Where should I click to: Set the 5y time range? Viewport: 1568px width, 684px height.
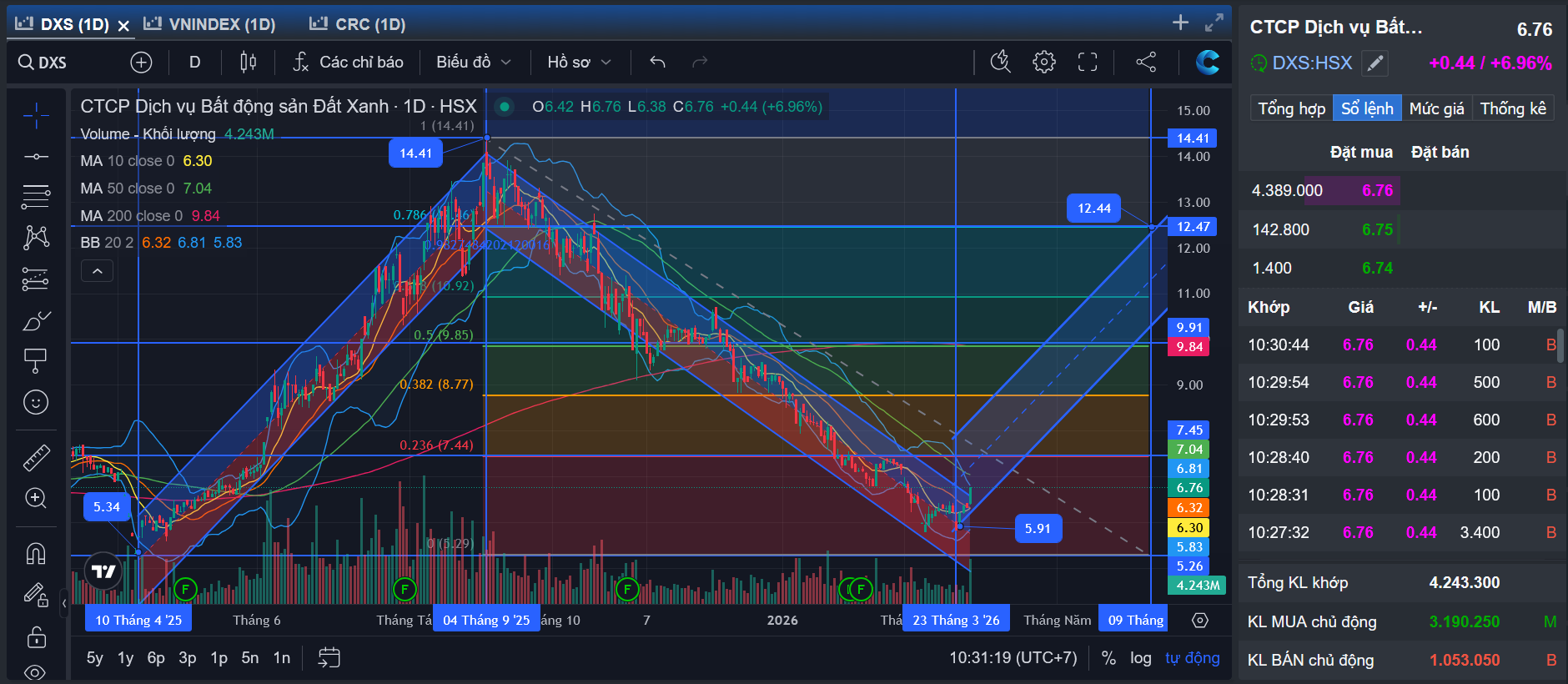[95, 658]
